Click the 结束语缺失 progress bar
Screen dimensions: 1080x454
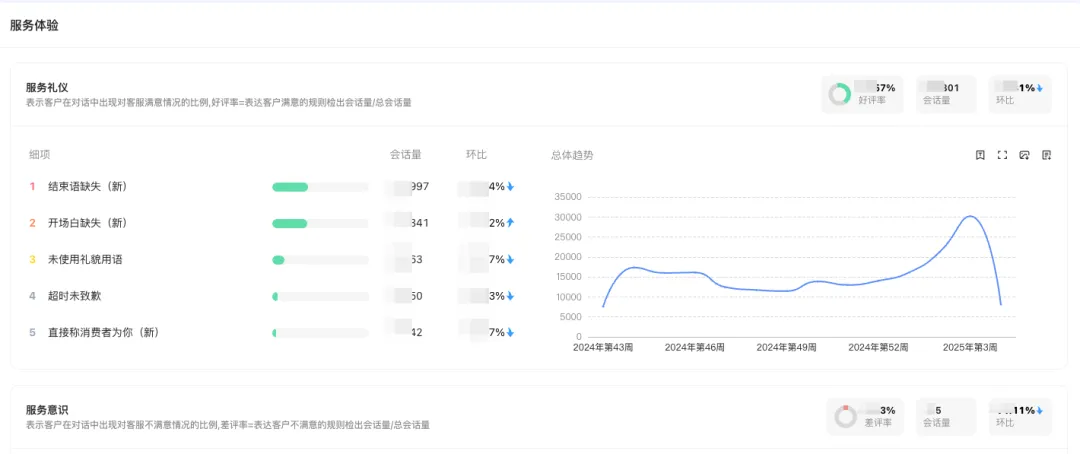320,187
